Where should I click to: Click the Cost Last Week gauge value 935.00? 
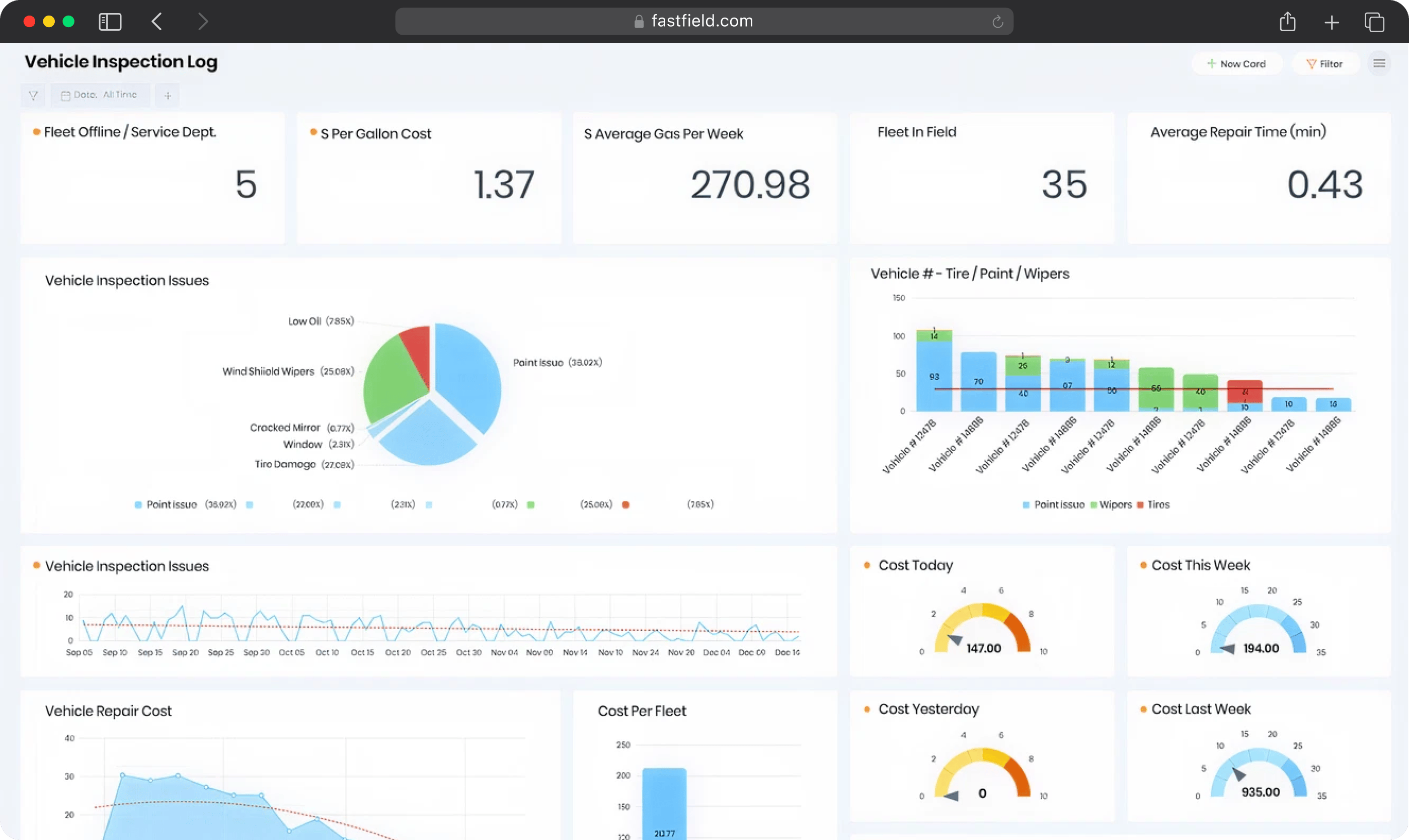(1261, 792)
